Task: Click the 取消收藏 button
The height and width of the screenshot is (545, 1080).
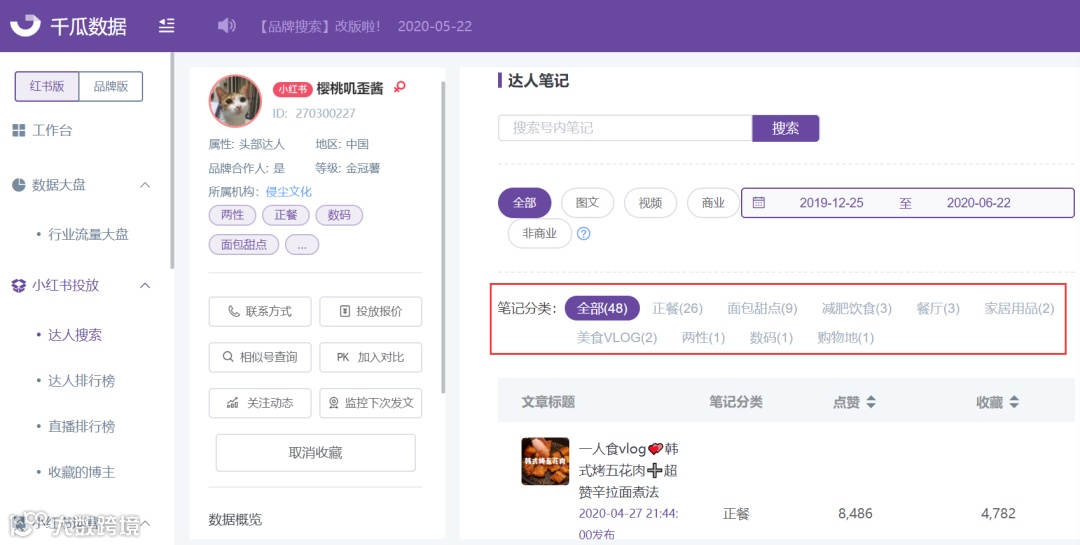Action: click(x=315, y=453)
